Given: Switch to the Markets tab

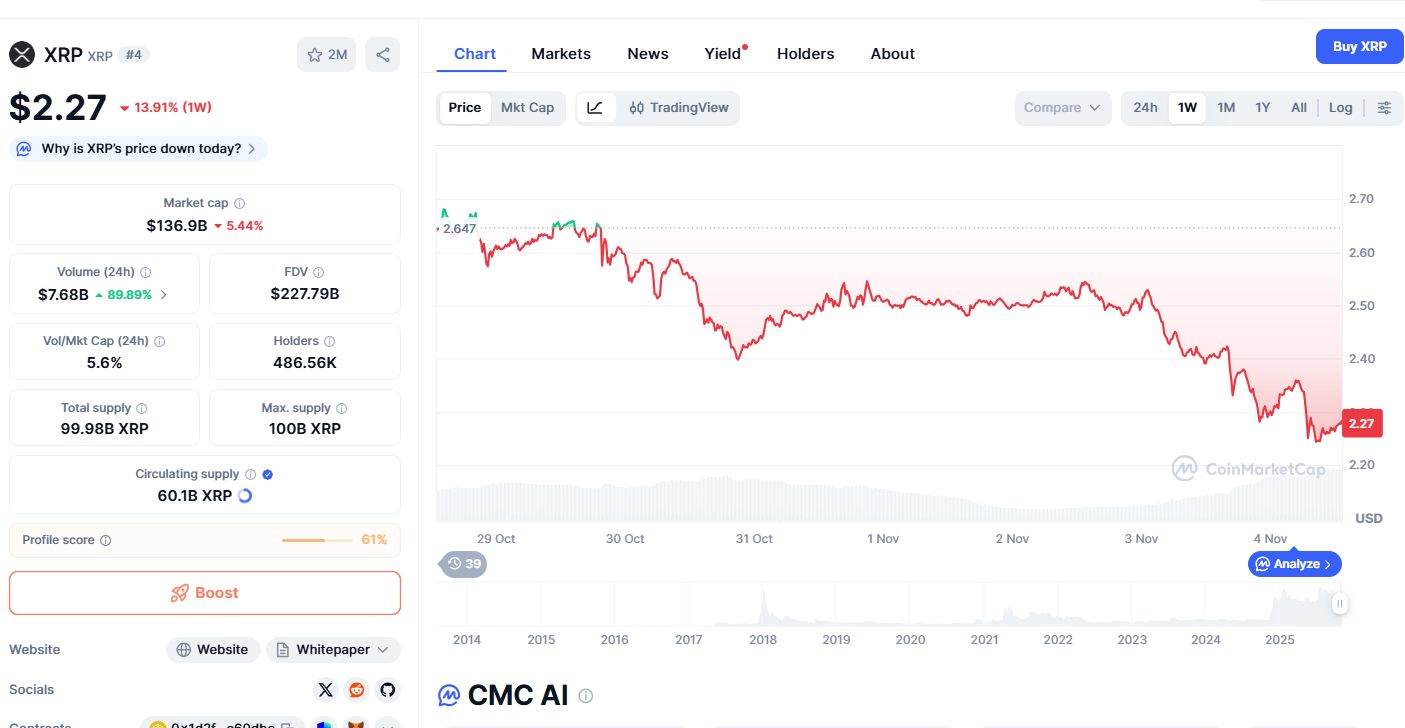Looking at the screenshot, I should tap(561, 54).
